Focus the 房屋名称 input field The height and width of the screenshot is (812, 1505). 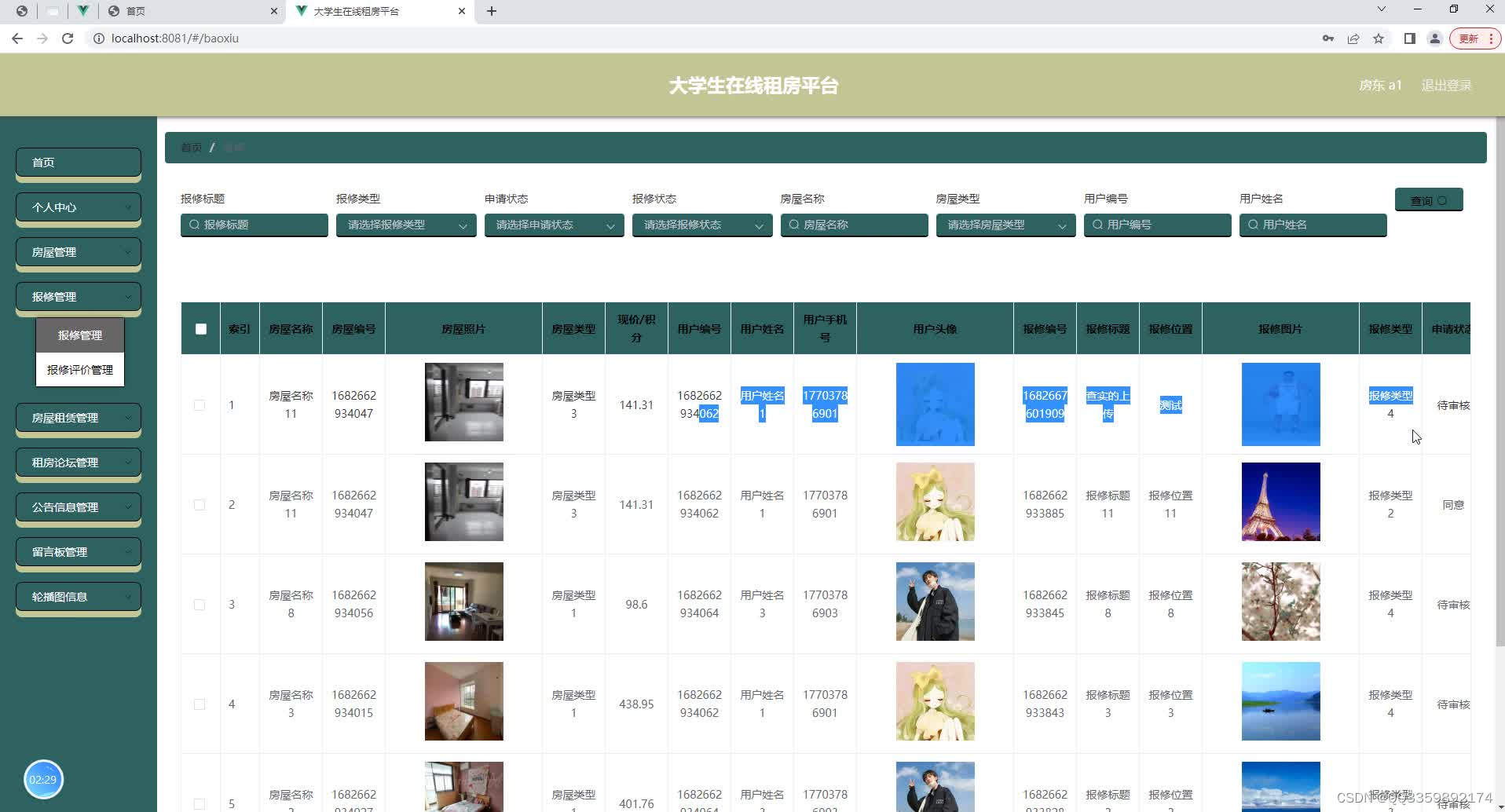855,225
